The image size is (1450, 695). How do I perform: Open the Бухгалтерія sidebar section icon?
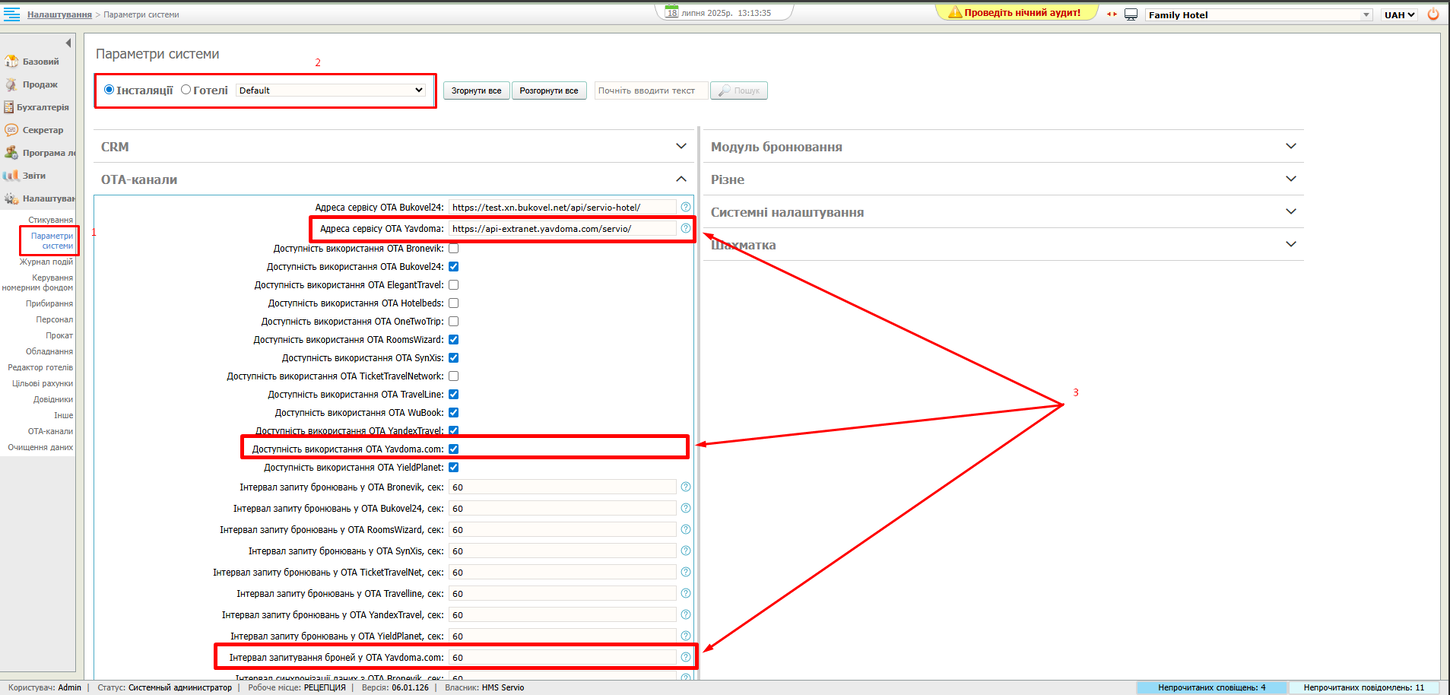[9, 107]
